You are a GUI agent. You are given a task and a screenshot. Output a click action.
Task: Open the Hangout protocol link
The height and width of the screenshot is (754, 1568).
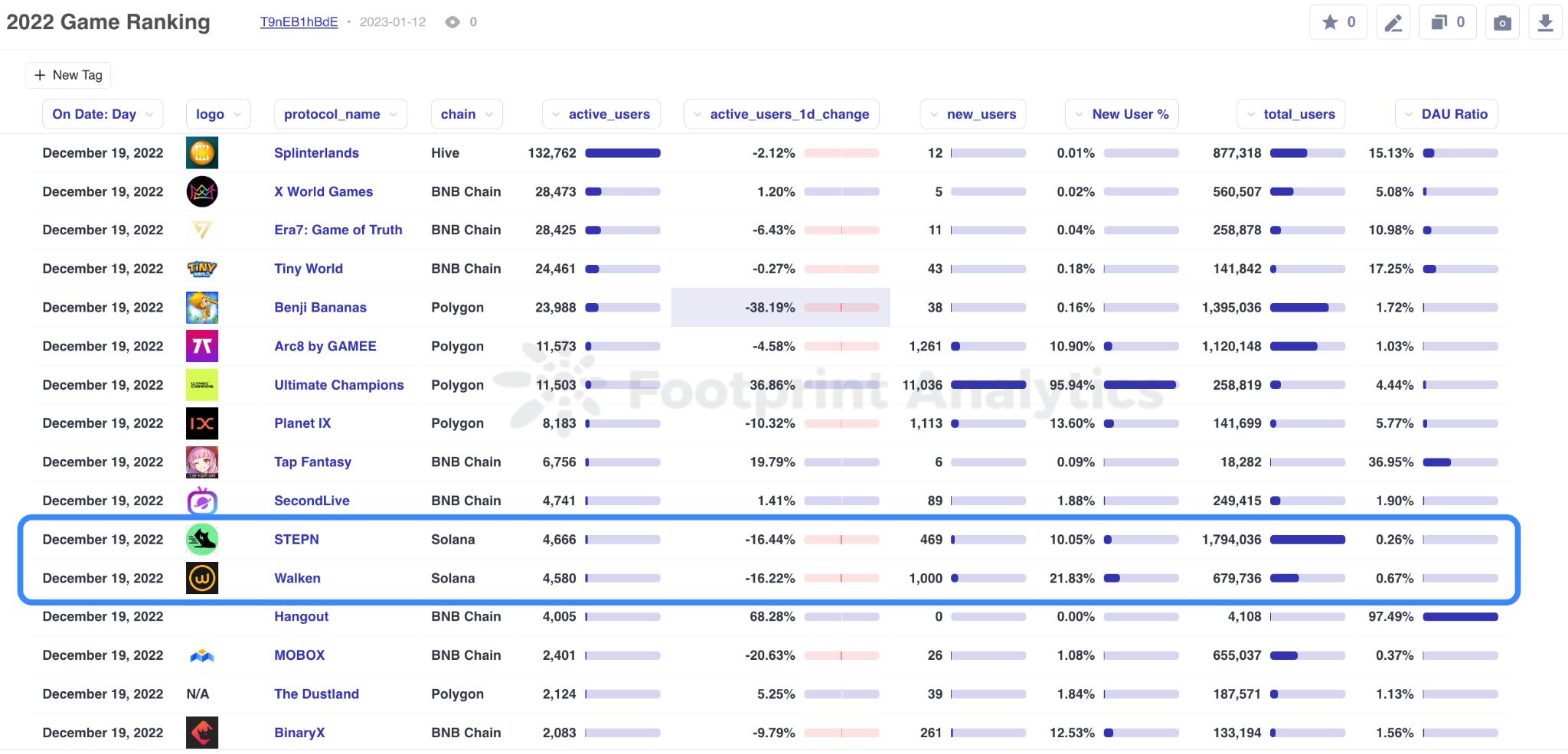click(301, 616)
